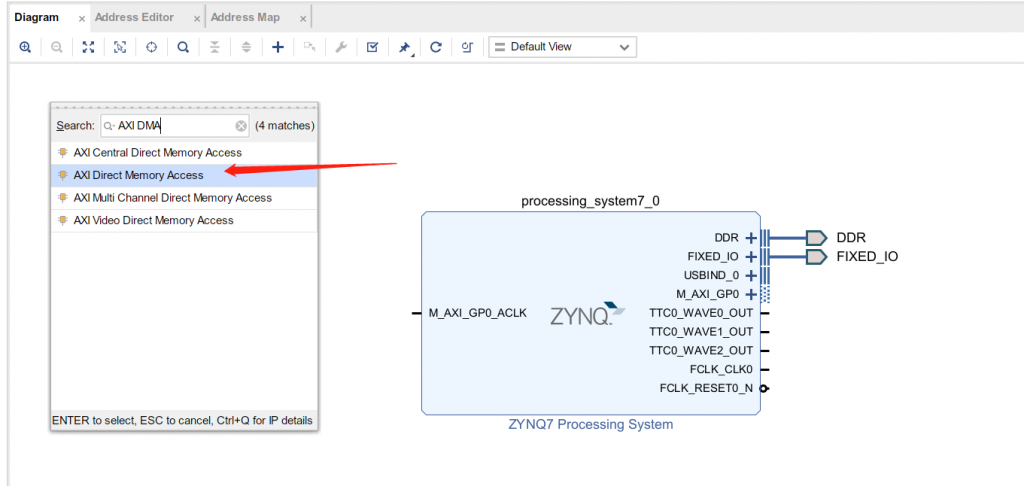Image resolution: width=1024 pixels, height=486 pixels.
Task: Click the processing_system7_0 block name
Action: click(x=590, y=201)
